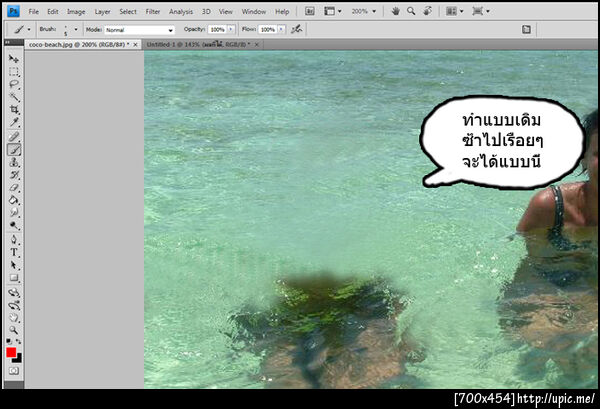Open the View menu
This screenshot has height=409, width=600.
225,12
